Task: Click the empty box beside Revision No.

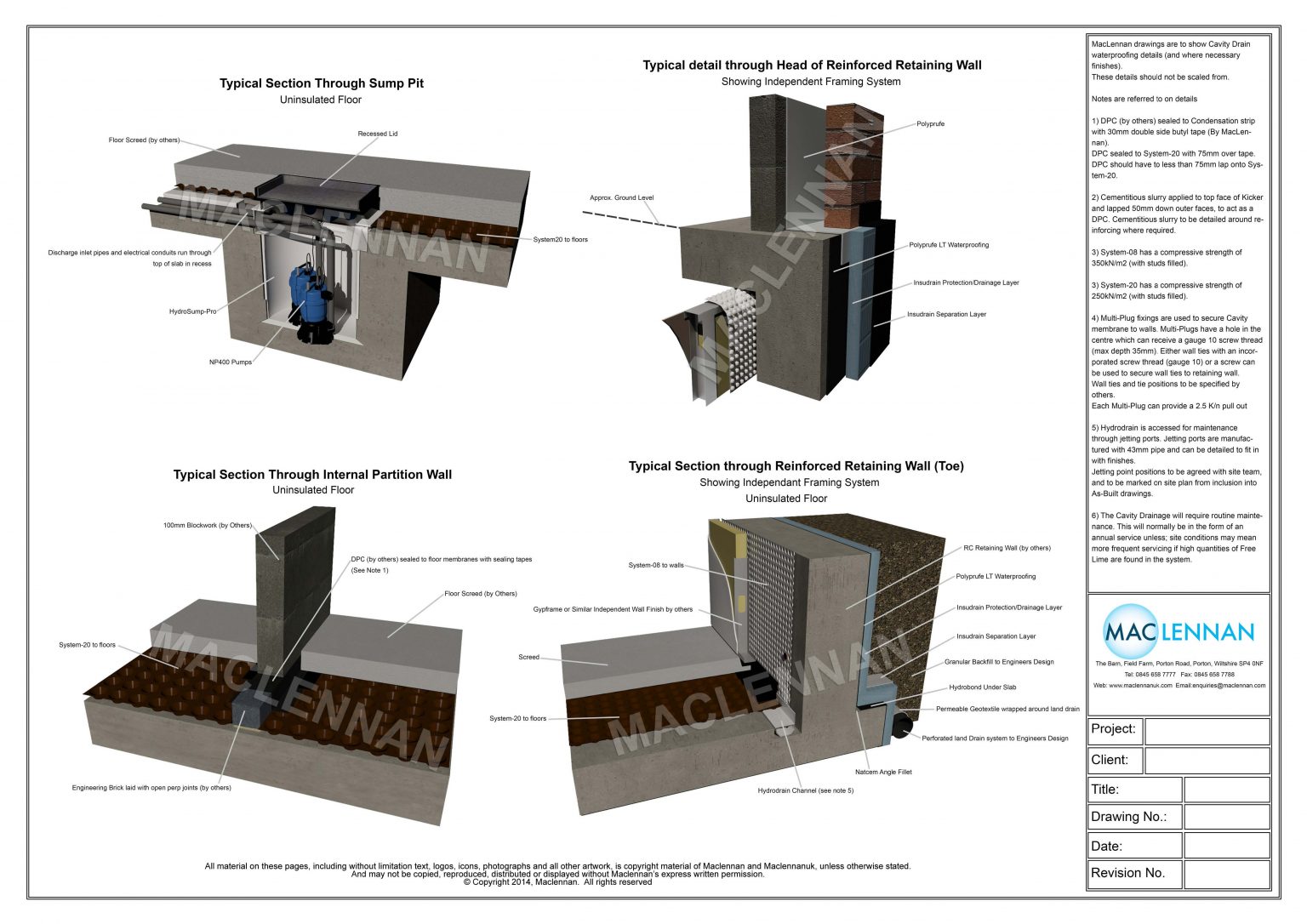Action: (1226, 874)
